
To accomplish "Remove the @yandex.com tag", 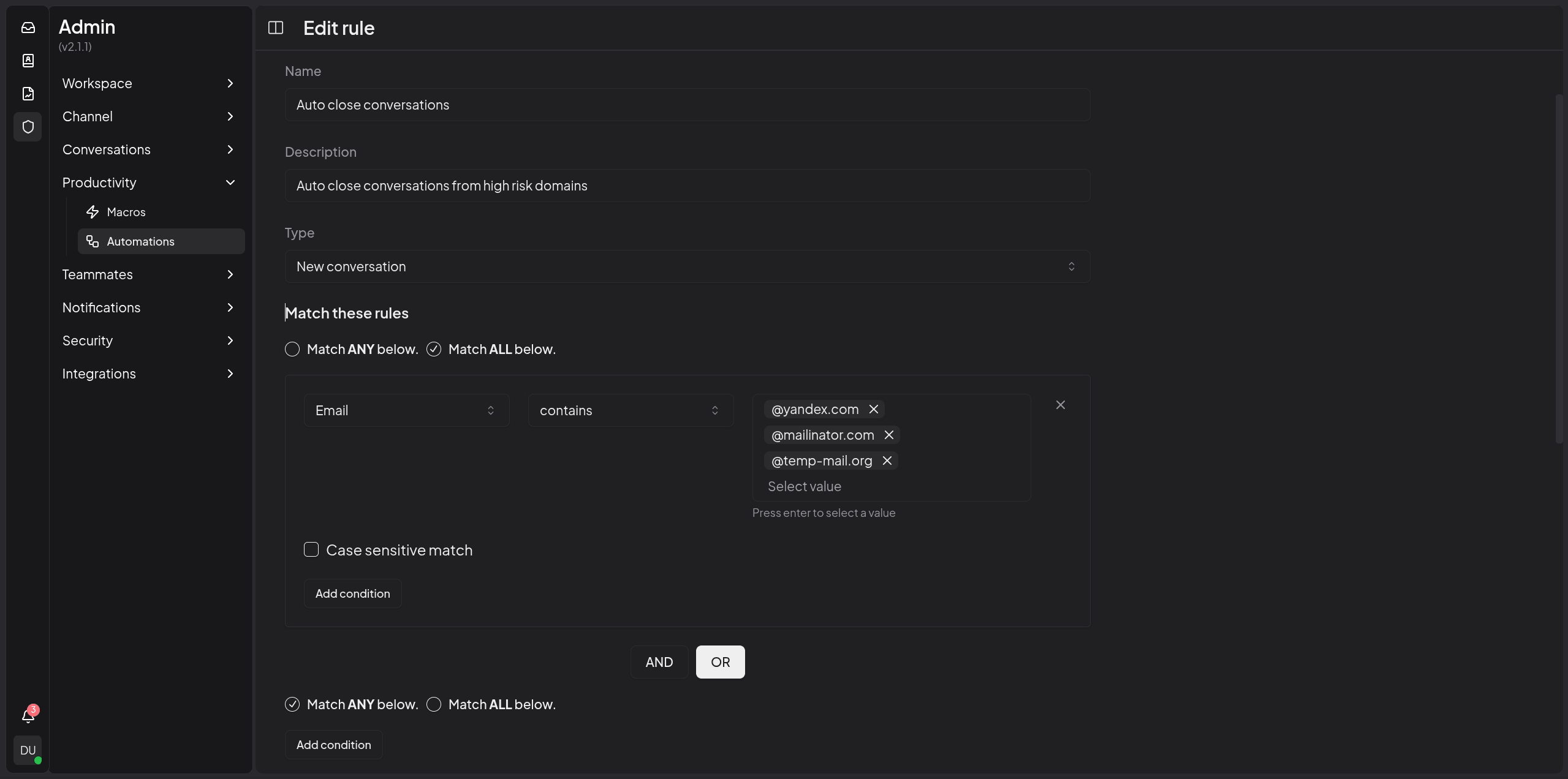I will pos(874,409).
